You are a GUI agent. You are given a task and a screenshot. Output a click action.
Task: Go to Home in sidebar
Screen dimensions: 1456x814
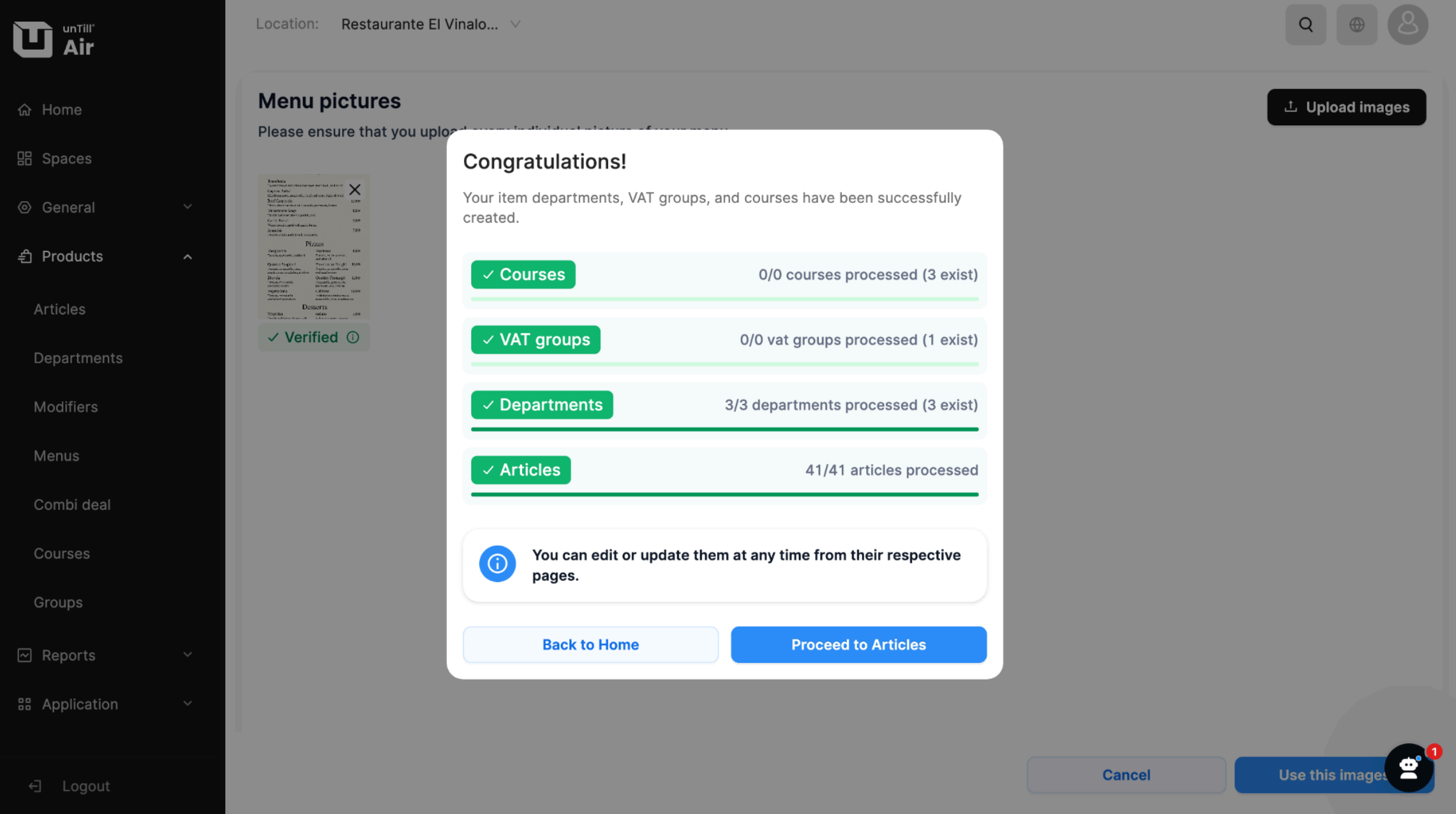pyautogui.click(x=61, y=110)
